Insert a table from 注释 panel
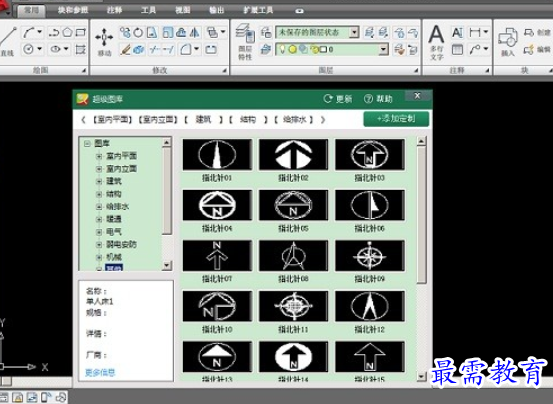Image resolution: width=553 pixels, height=404 pixels. tap(457, 49)
